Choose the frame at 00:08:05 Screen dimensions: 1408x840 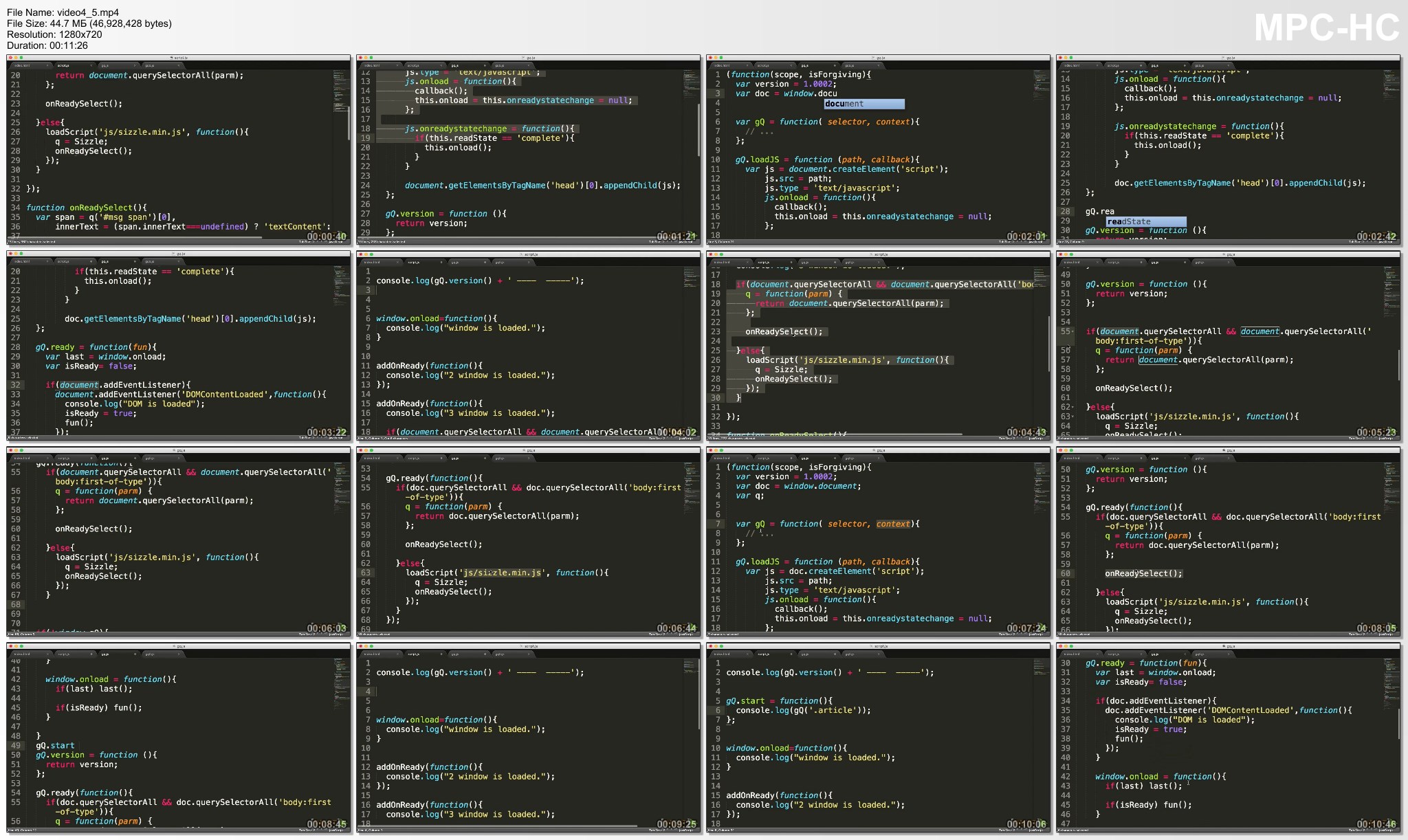1229,542
